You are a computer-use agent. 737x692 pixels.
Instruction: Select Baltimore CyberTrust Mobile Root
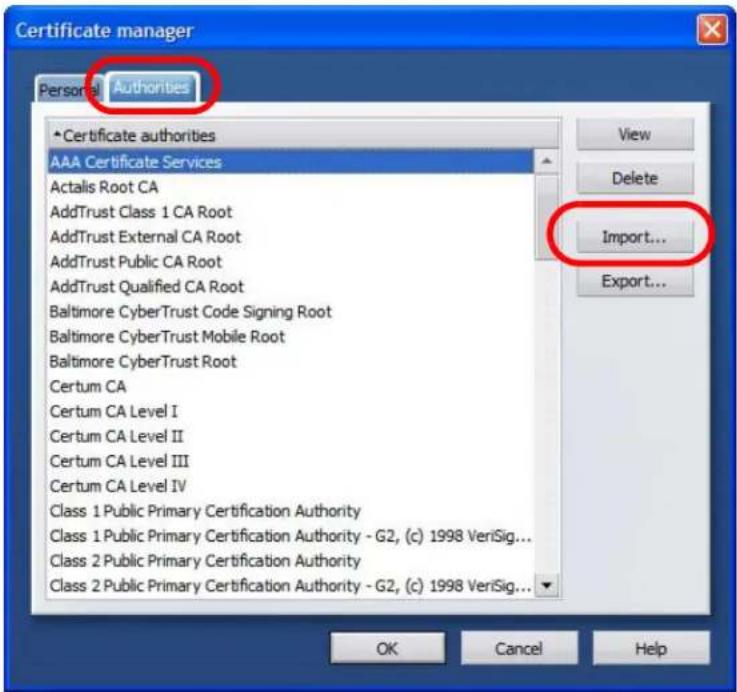pyautogui.click(x=290, y=337)
